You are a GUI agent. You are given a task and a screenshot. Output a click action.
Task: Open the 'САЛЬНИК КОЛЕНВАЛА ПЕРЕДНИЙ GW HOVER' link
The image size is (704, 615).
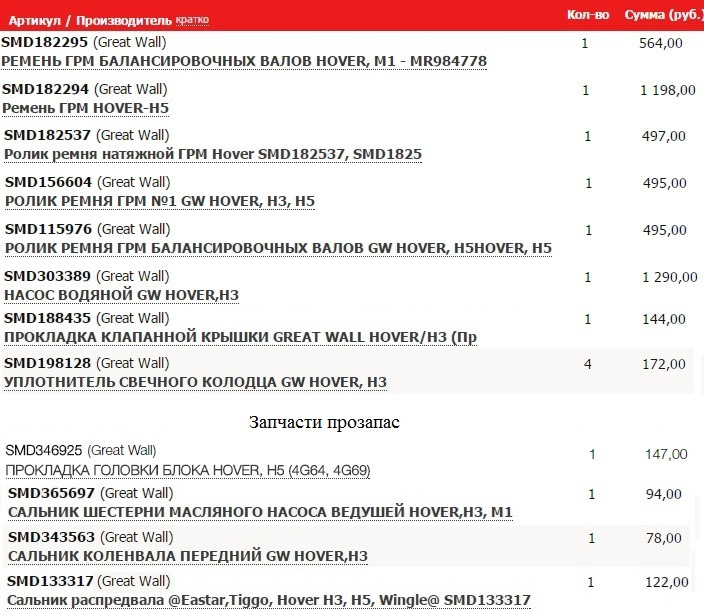[188, 556]
